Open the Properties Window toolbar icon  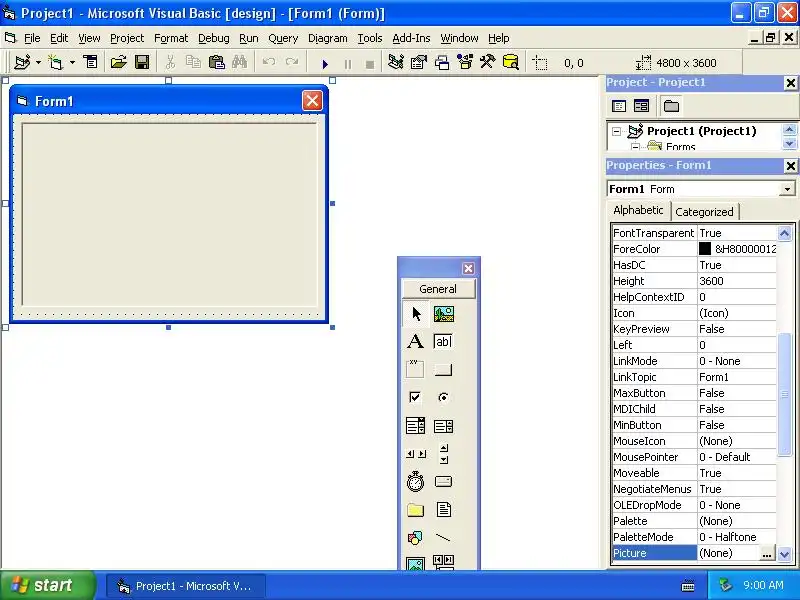click(419, 63)
